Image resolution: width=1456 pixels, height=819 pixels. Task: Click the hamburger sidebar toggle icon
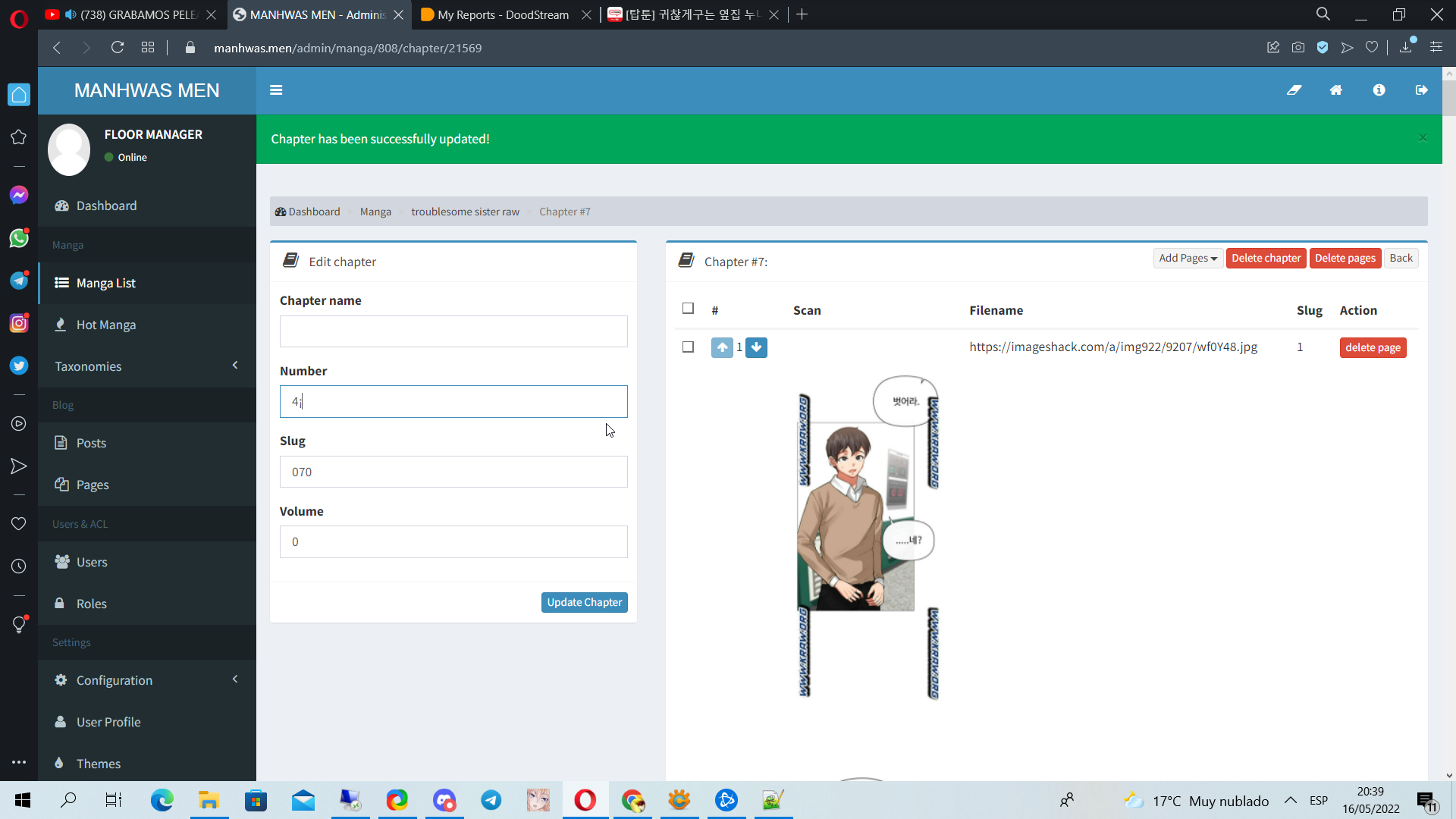point(276,90)
